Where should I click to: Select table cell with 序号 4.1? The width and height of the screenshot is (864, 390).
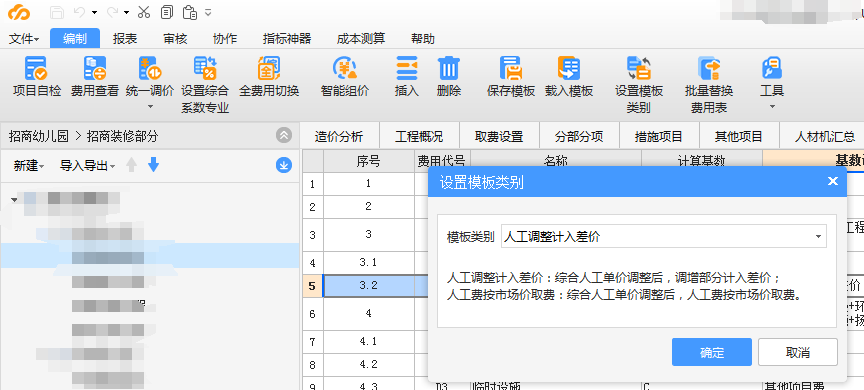point(369,342)
